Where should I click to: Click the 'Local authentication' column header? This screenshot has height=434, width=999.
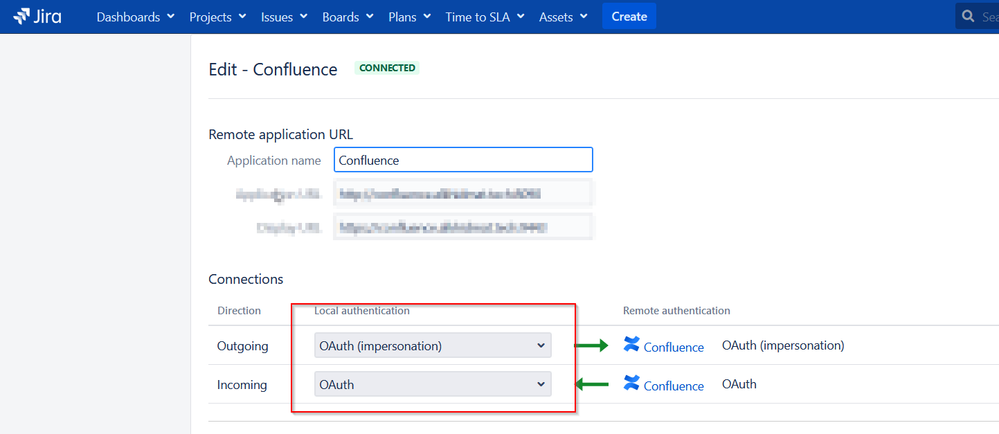362,311
